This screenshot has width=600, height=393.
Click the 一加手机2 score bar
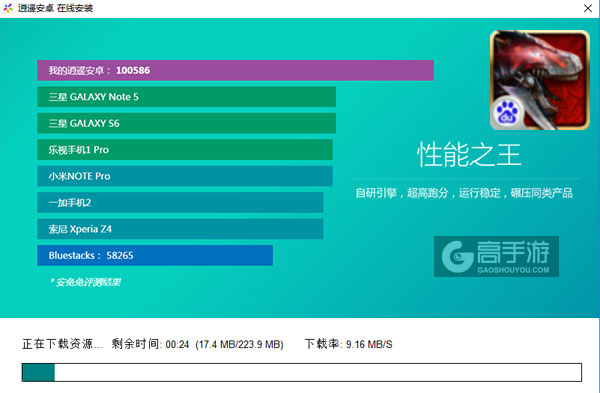click(x=180, y=202)
